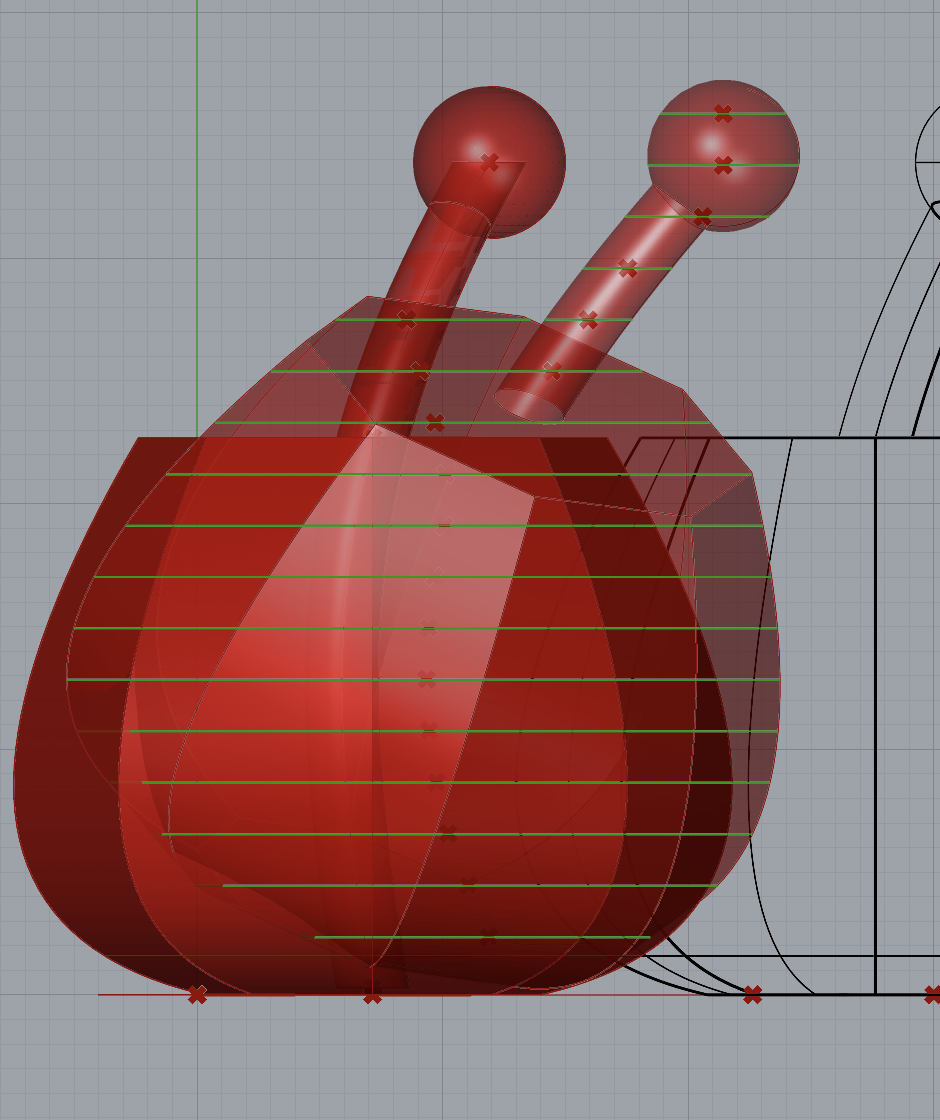Select the red baseline segment left of body
This screenshot has width=940, height=1120.
click(x=140, y=994)
